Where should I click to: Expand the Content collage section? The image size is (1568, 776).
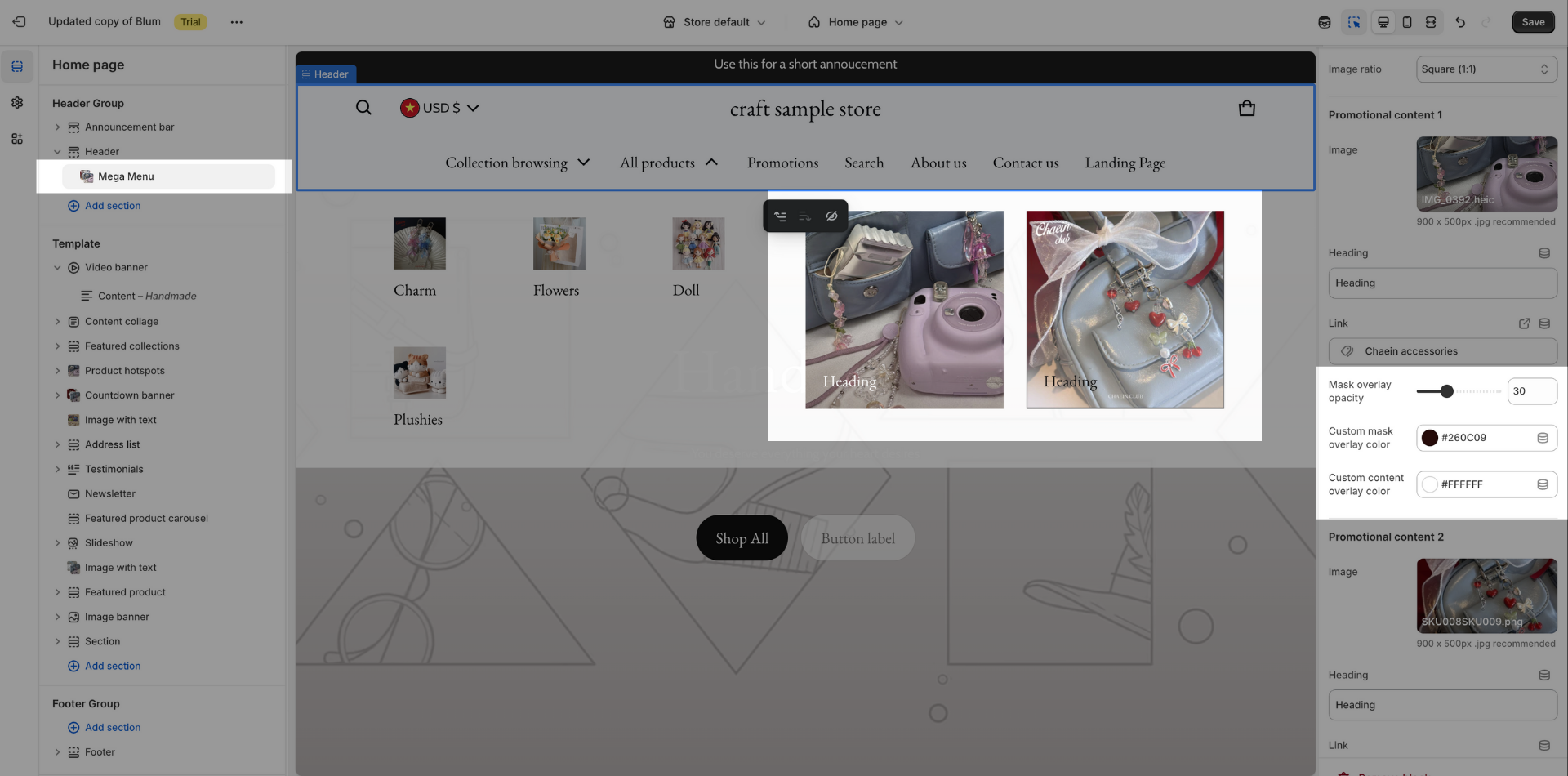click(58, 322)
